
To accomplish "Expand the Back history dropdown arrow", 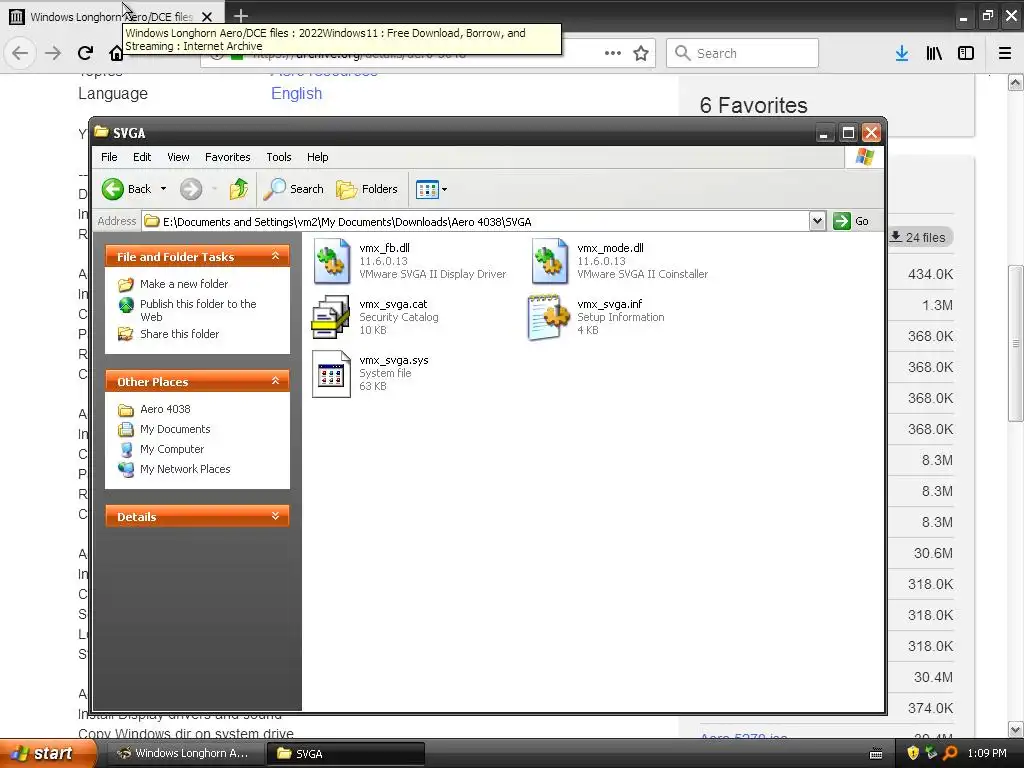I will (163, 189).
